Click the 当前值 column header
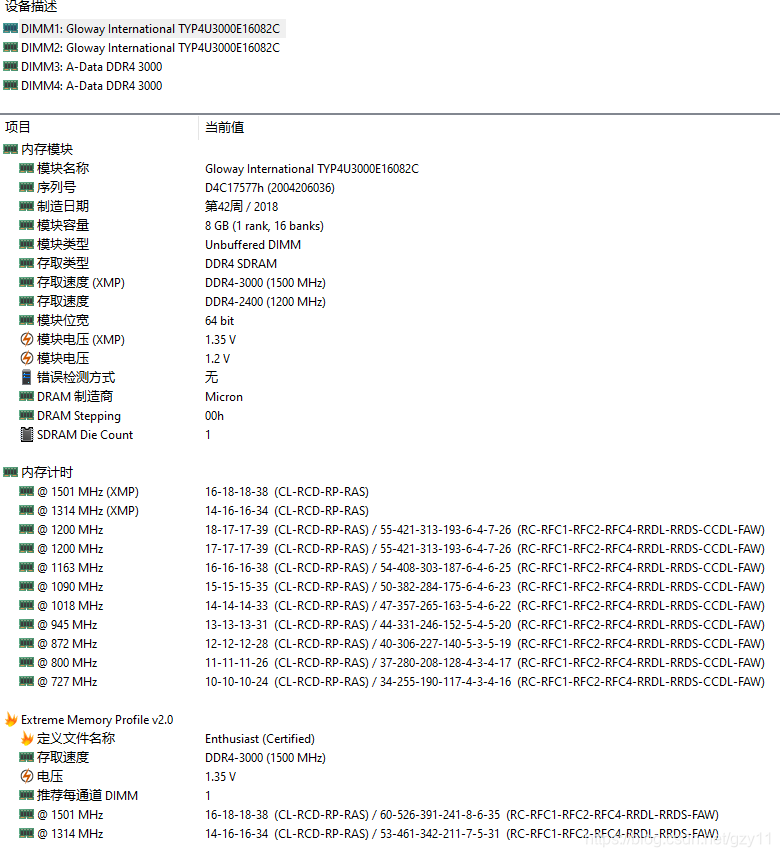 (x=224, y=127)
